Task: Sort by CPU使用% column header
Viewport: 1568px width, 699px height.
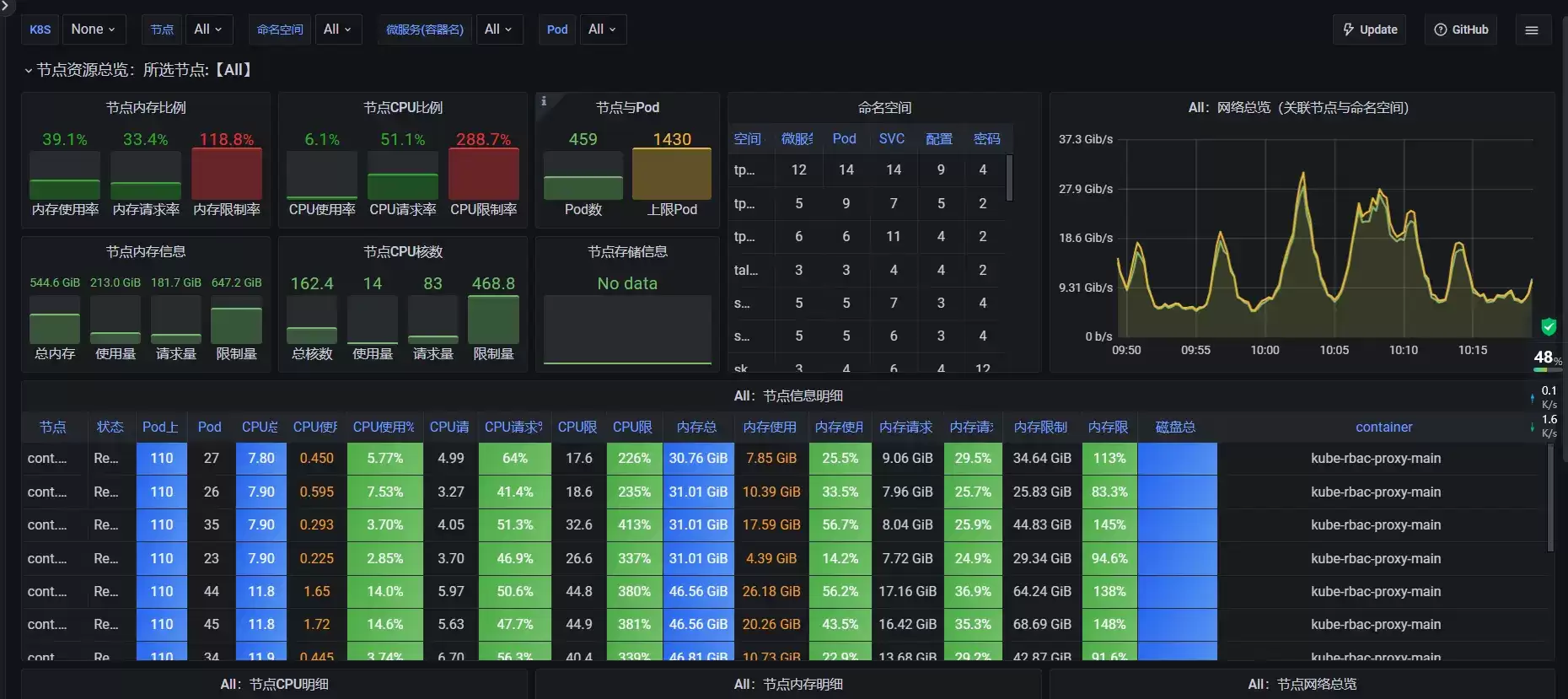Action: pyautogui.click(x=384, y=427)
